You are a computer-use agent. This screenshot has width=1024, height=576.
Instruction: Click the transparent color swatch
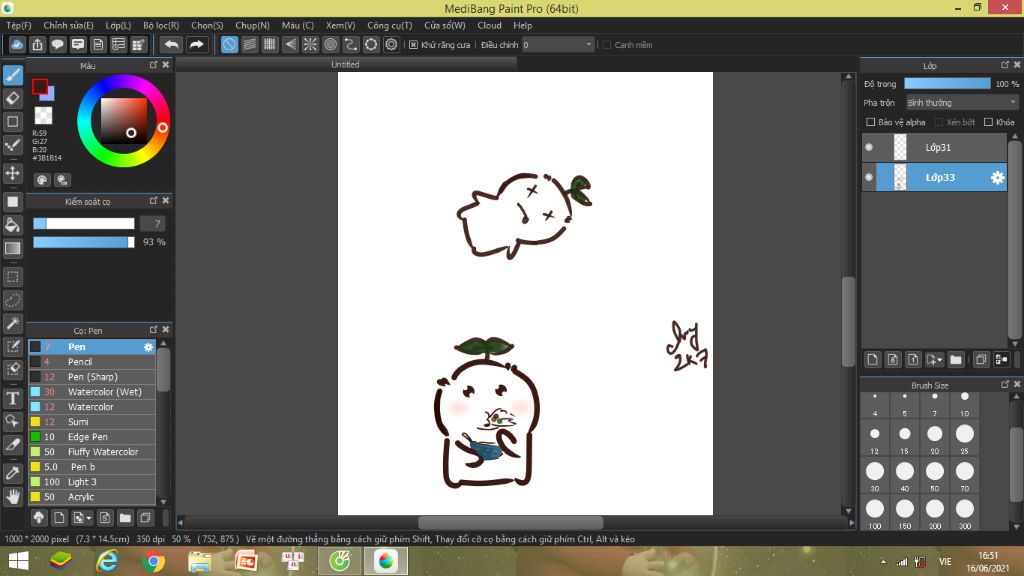(44, 116)
